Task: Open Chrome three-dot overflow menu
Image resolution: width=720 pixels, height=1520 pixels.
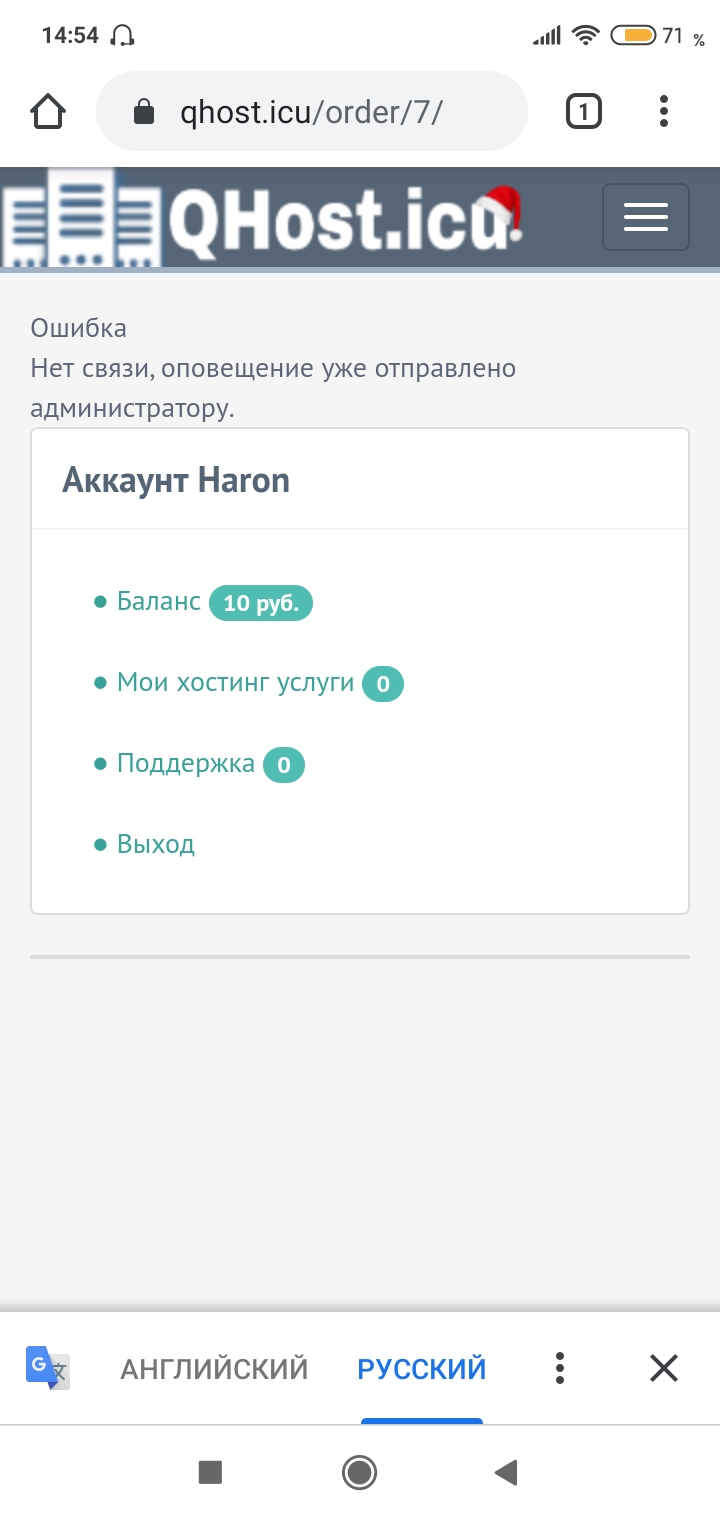Action: point(664,111)
